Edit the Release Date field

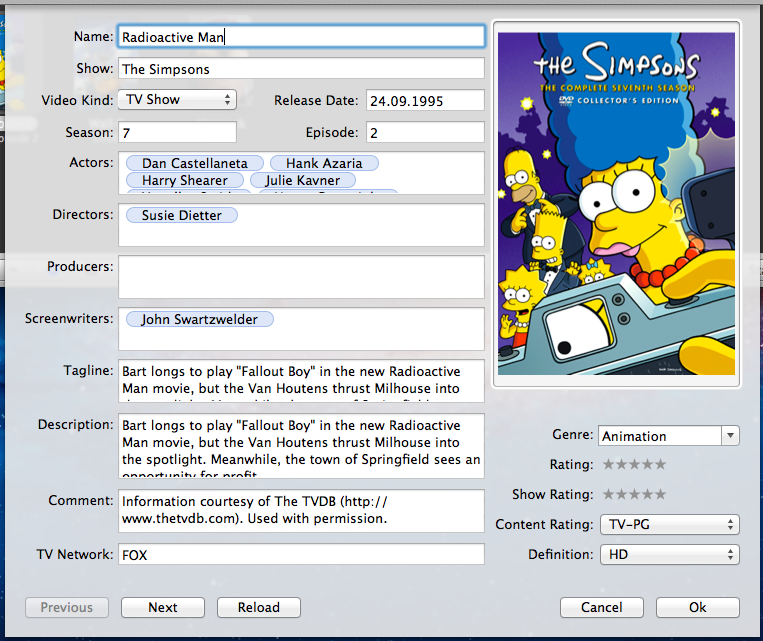(425, 100)
